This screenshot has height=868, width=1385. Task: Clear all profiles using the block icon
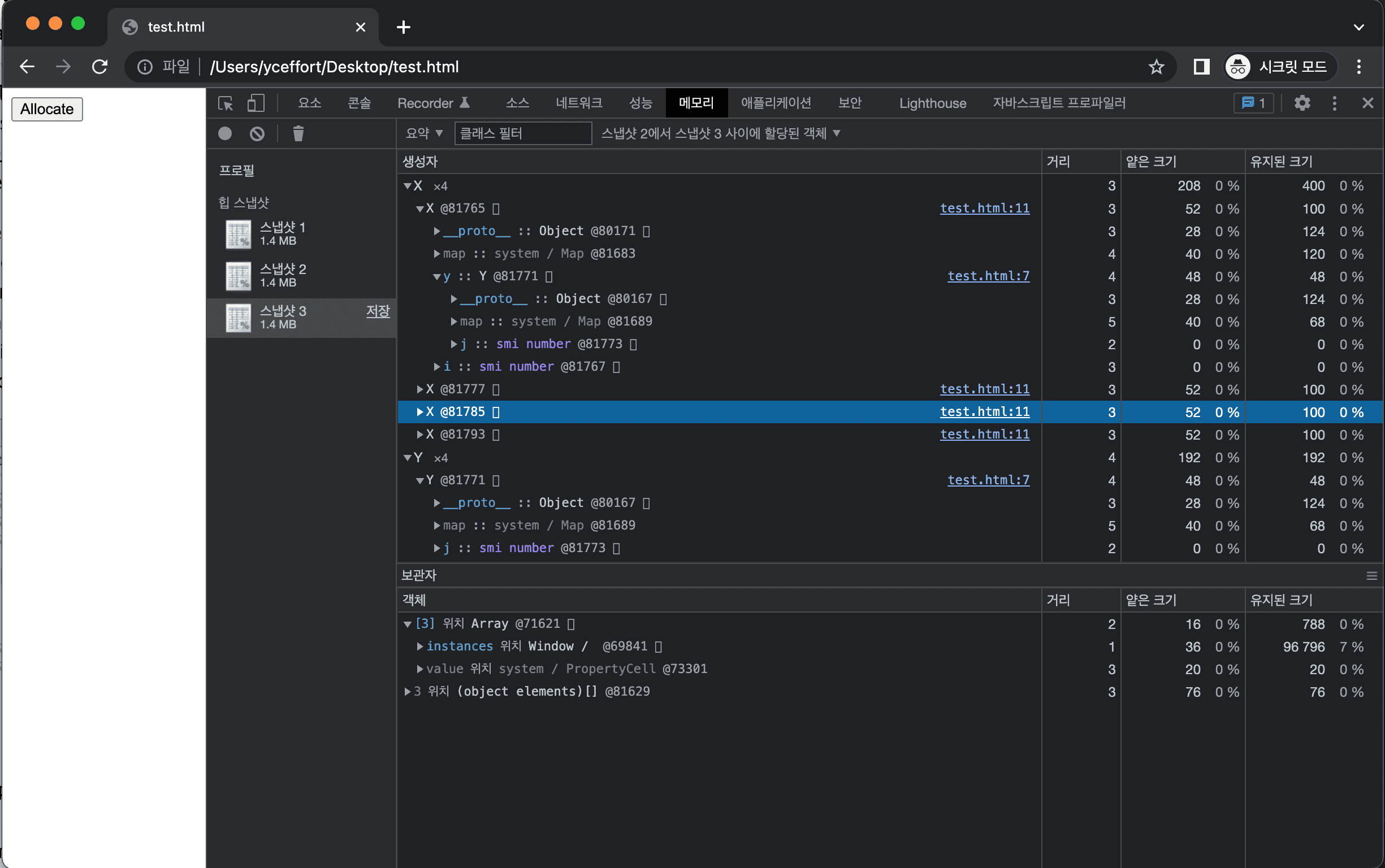(257, 133)
